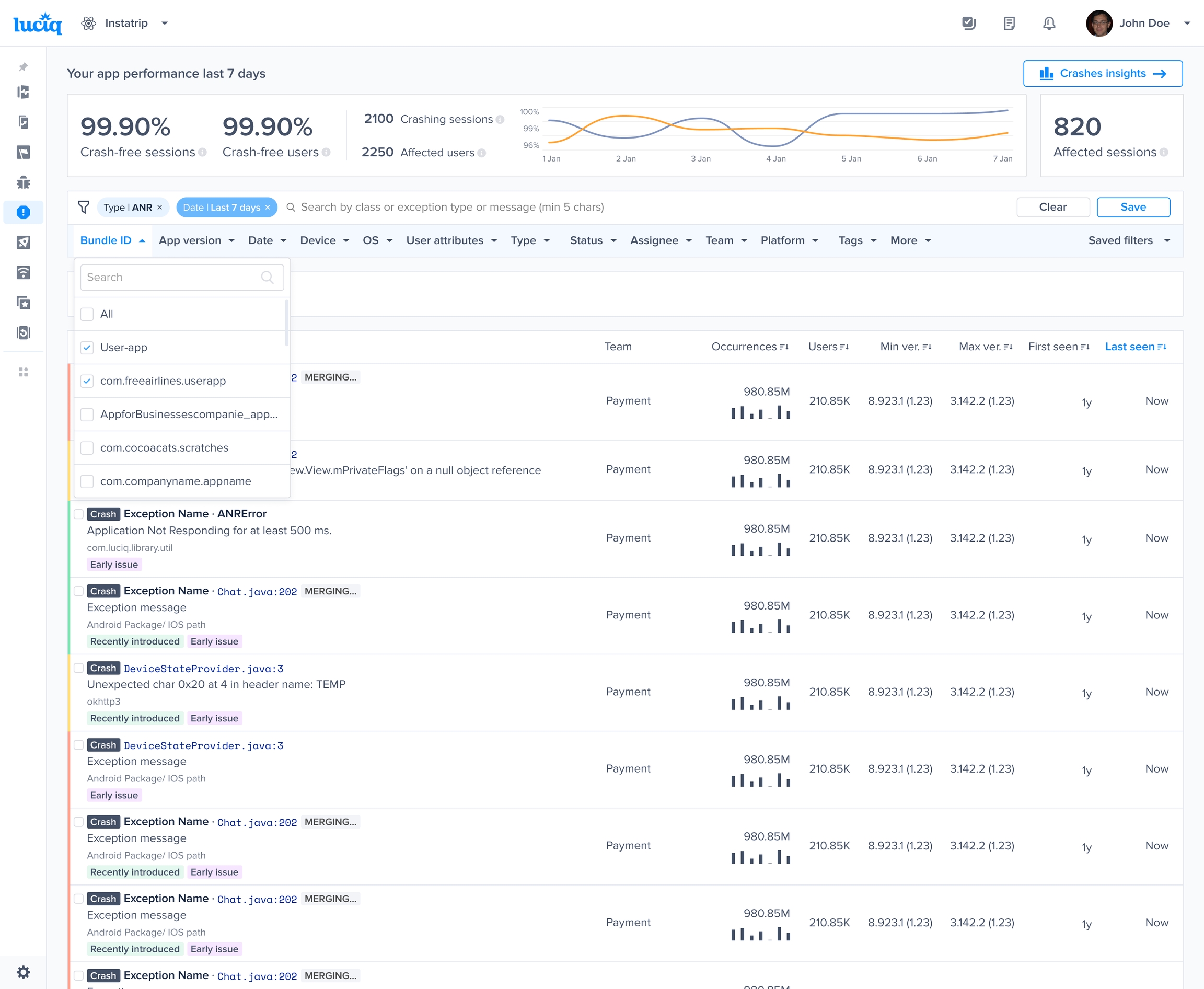Click the Save filter button
Viewport: 1204px width, 989px height.
[1133, 207]
